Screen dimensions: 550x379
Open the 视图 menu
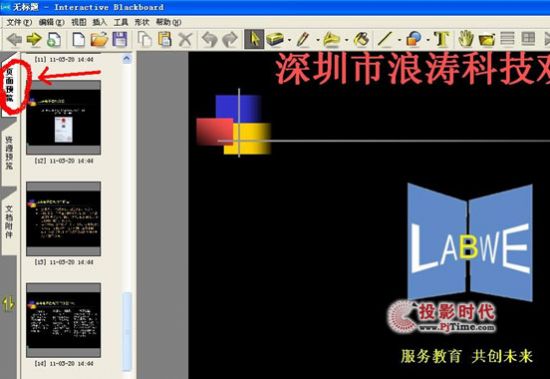point(79,22)
